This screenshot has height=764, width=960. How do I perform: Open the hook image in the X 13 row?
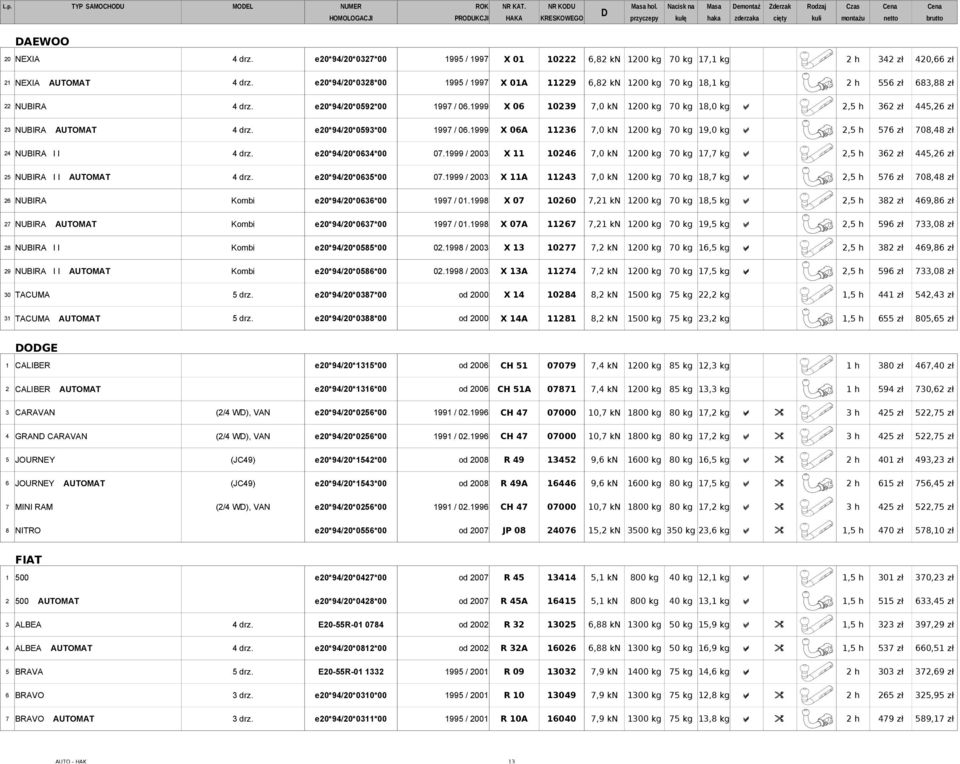pos(816,248)
